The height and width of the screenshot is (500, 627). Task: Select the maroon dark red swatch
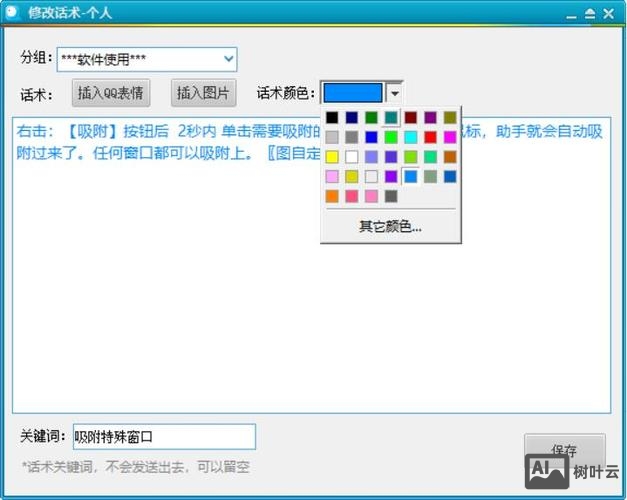410,118
